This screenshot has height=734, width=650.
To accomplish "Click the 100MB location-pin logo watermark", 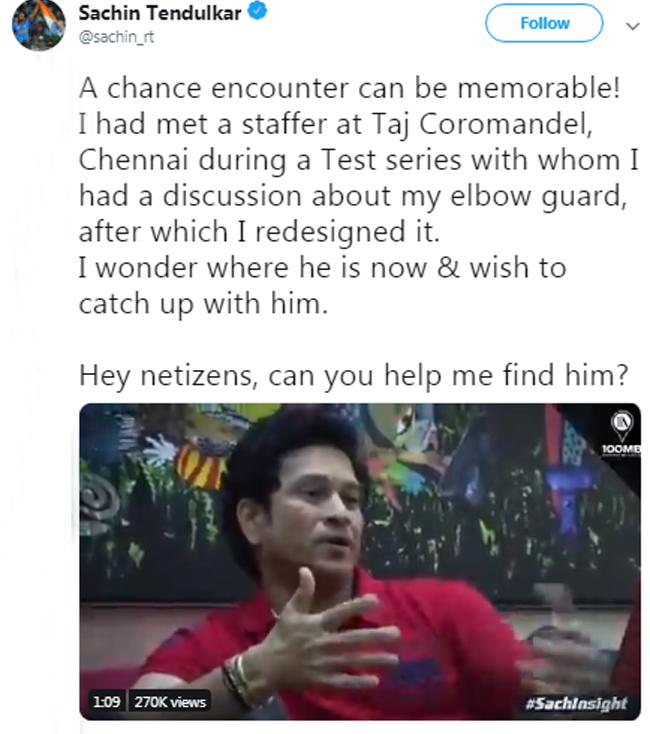I will coord(623,433).
